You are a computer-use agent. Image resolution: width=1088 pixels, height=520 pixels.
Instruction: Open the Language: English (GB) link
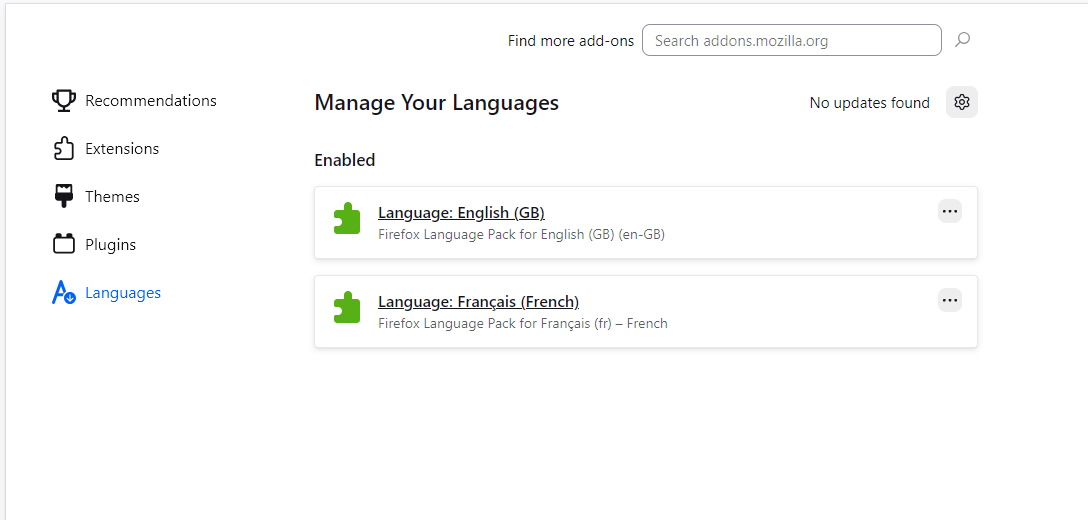pyautogui.click(x=461, y=212)
